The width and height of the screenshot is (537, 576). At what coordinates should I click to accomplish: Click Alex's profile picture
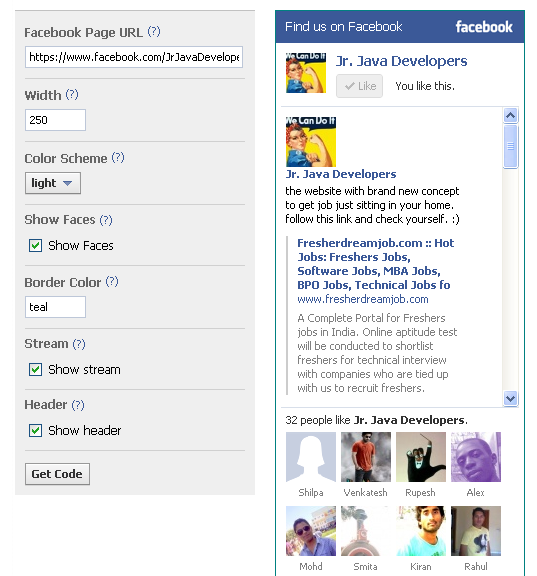click(476, 457)
